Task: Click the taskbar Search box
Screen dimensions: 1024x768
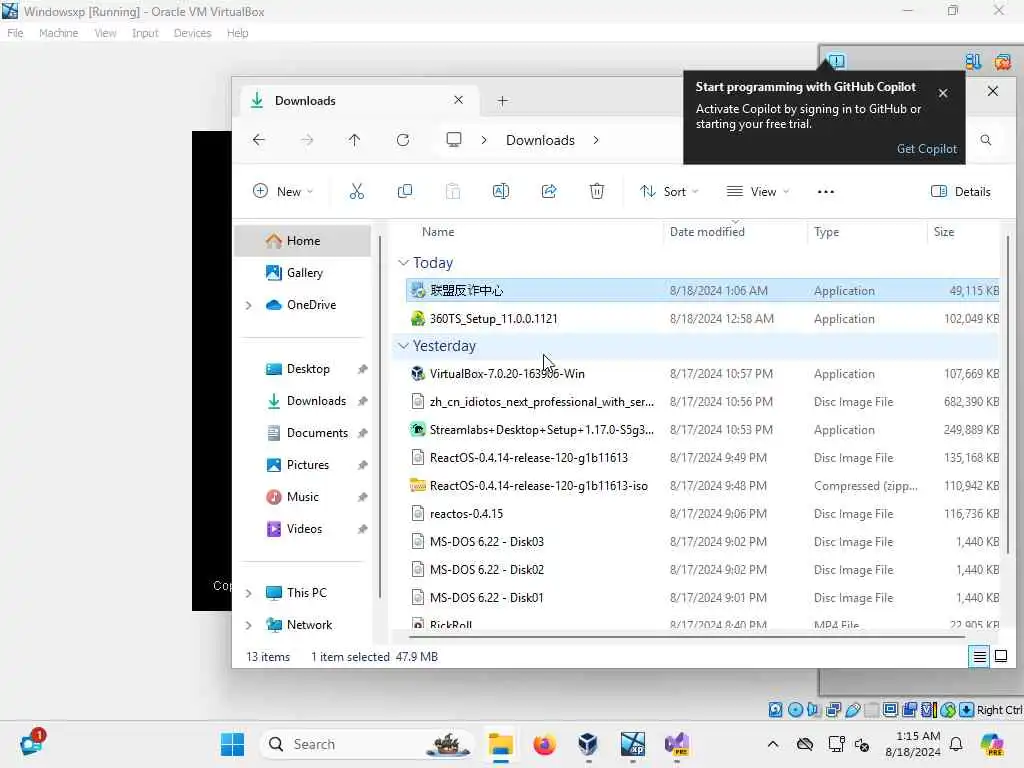Action: tap(368, 744)
